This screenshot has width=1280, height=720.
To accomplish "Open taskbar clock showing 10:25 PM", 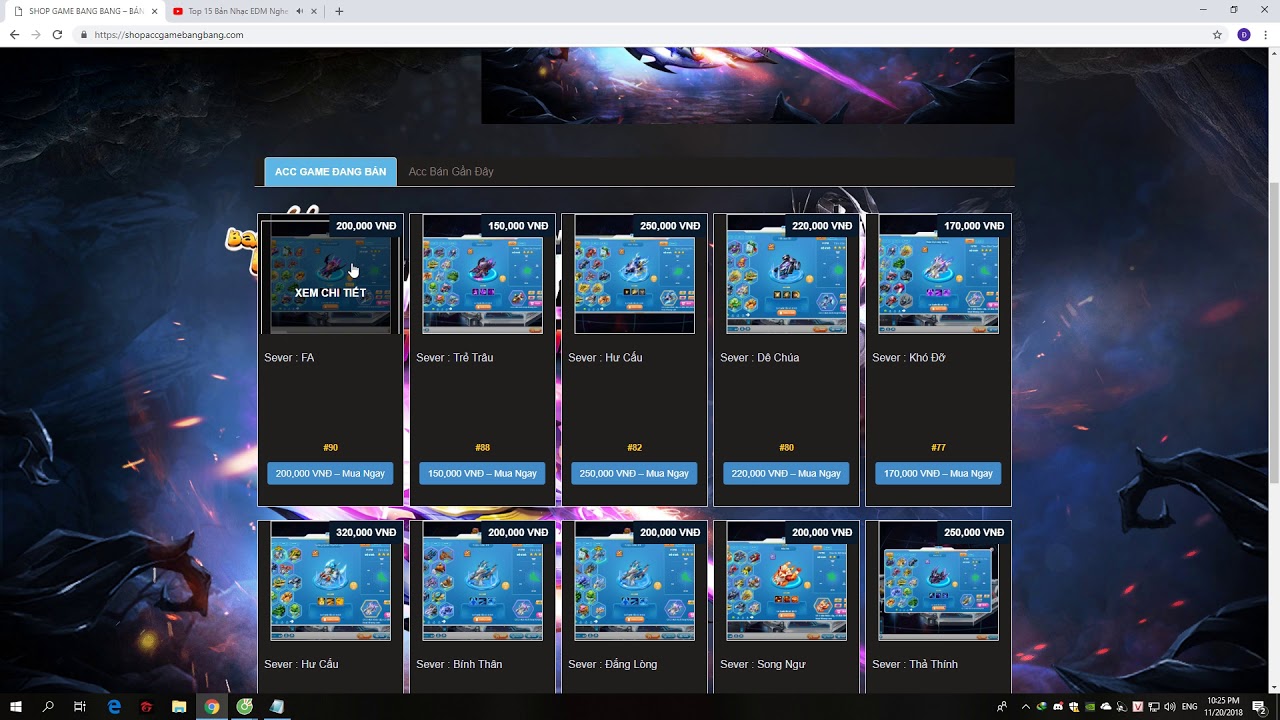I will coord(1223,707).
